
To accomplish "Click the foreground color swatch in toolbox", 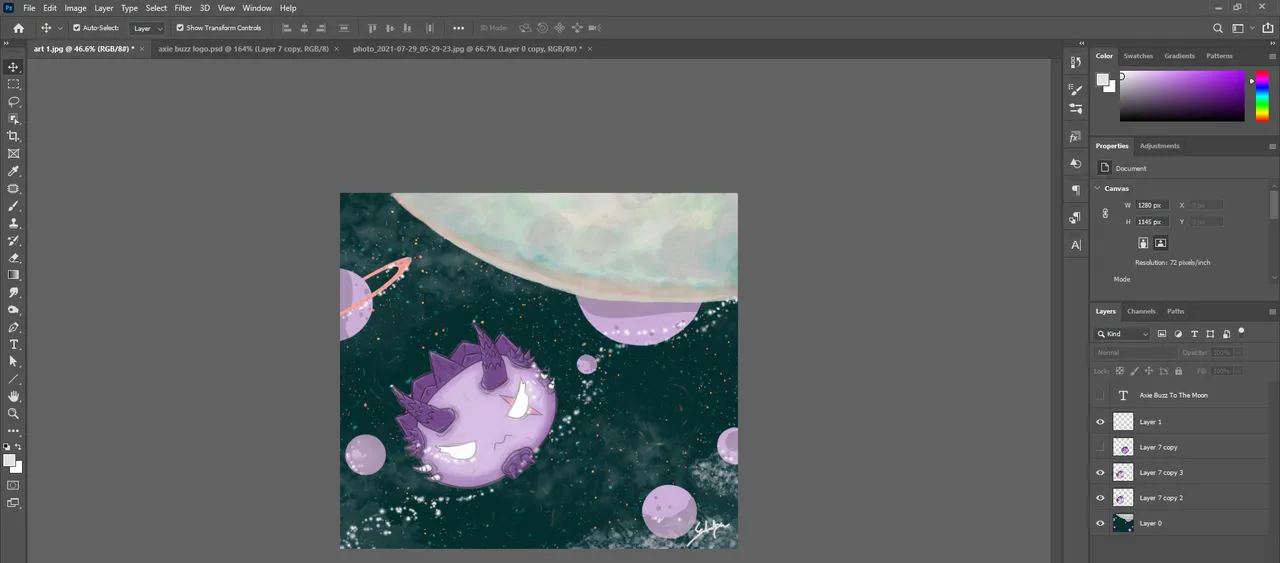I will [x=10, y=461].
